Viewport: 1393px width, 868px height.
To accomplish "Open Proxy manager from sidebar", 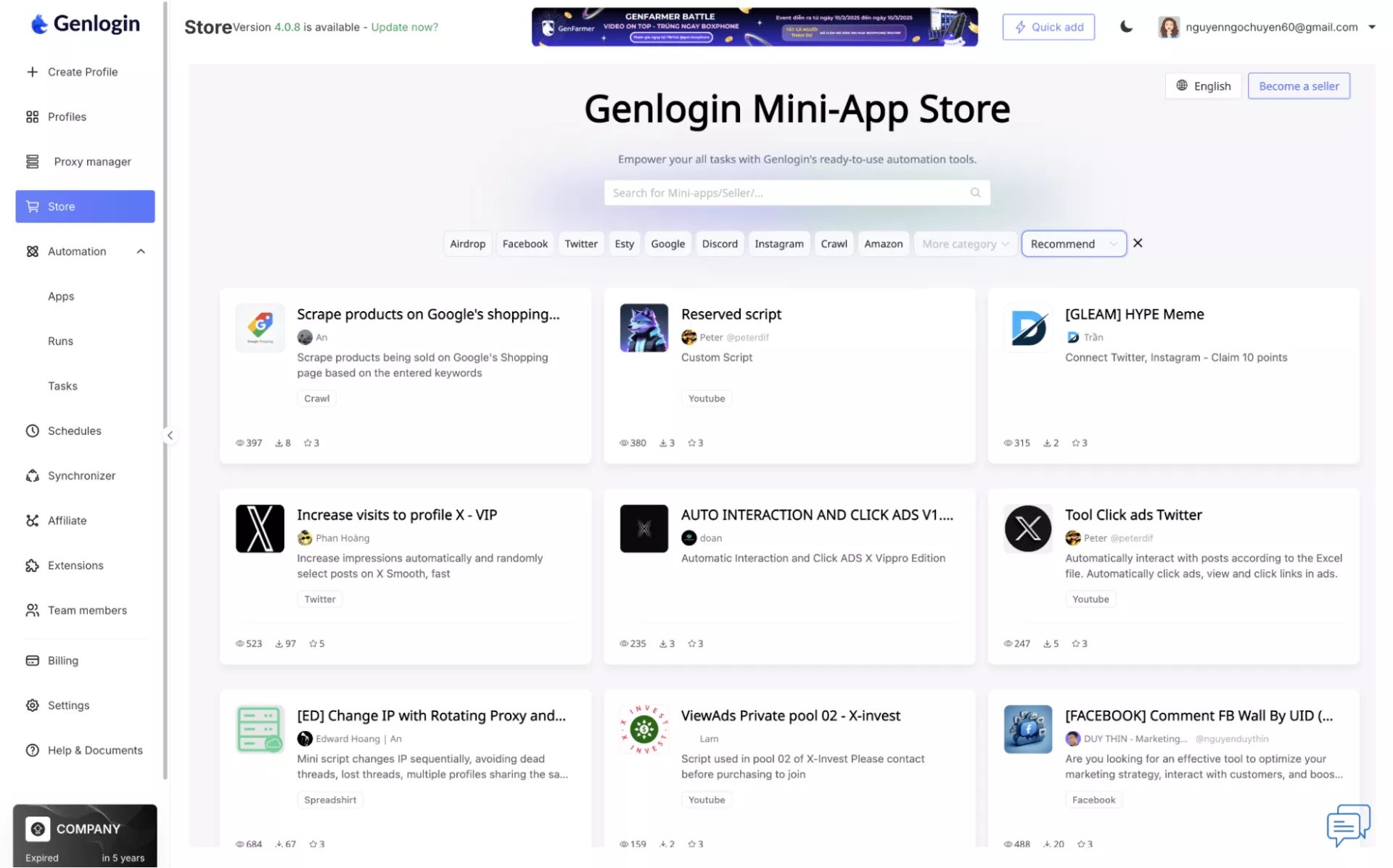I will (x=92, y=162).
